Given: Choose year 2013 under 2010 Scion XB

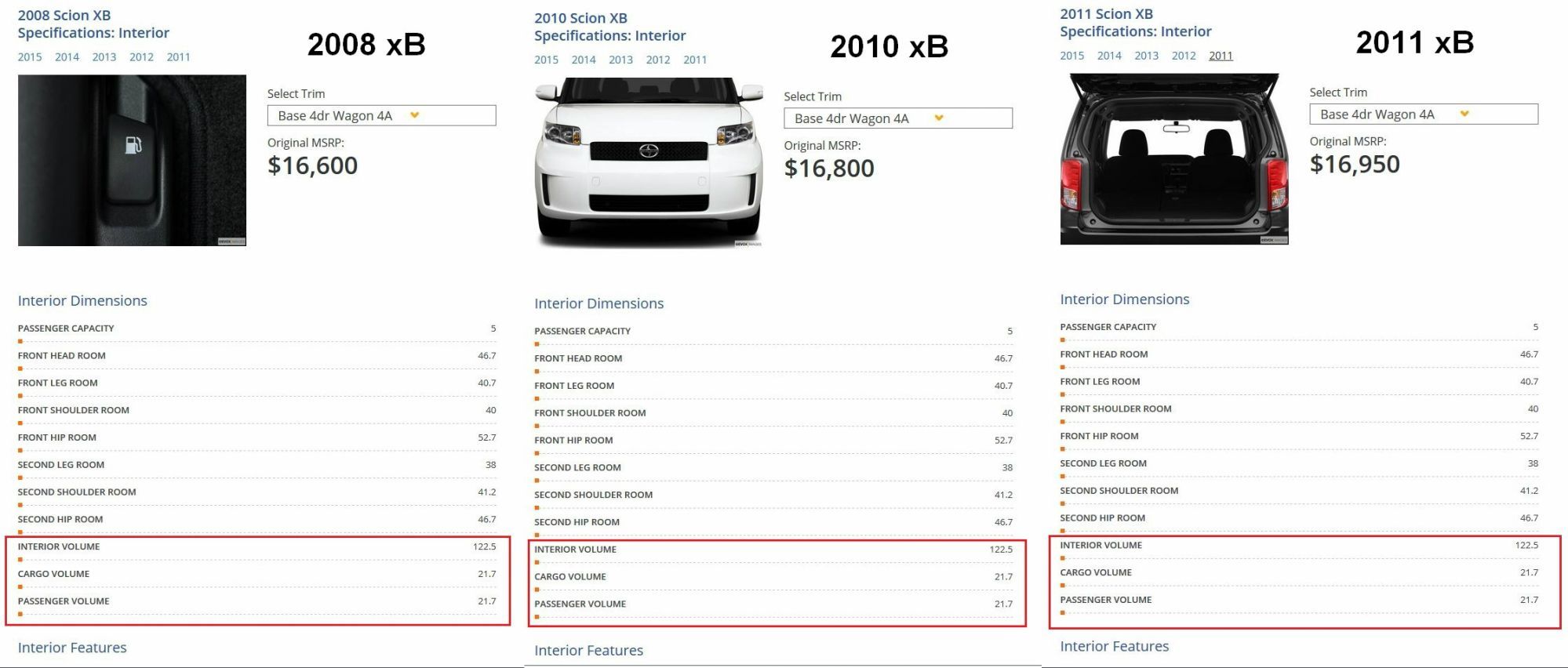Looking at the screenshot, I should pyautogui.click(x=620, y=60).
